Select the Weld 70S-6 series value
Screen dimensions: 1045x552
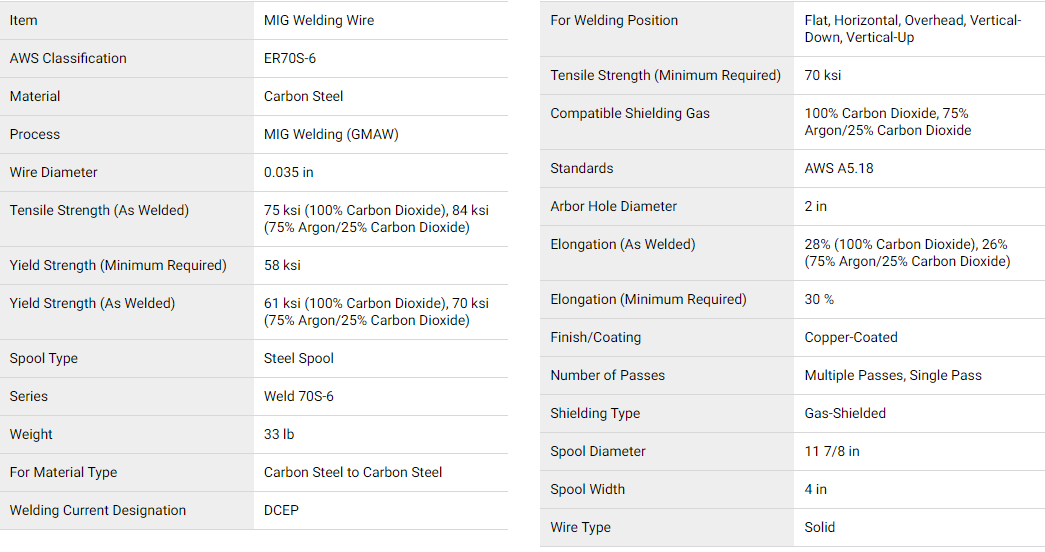[299, 397]
